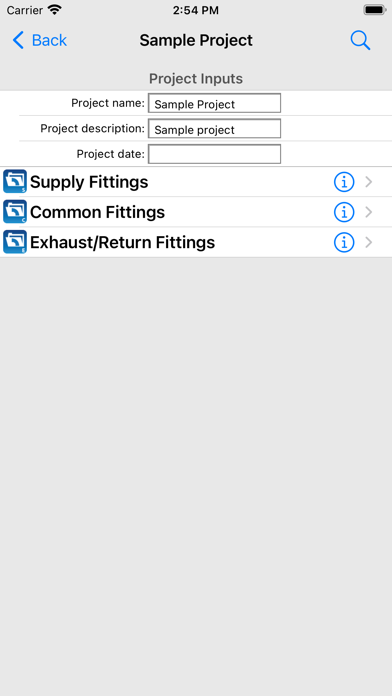The width and height of the screenshot is (392, 696).
Task: Expand Supply Fittings via its chevron
Action: [368, 182]
